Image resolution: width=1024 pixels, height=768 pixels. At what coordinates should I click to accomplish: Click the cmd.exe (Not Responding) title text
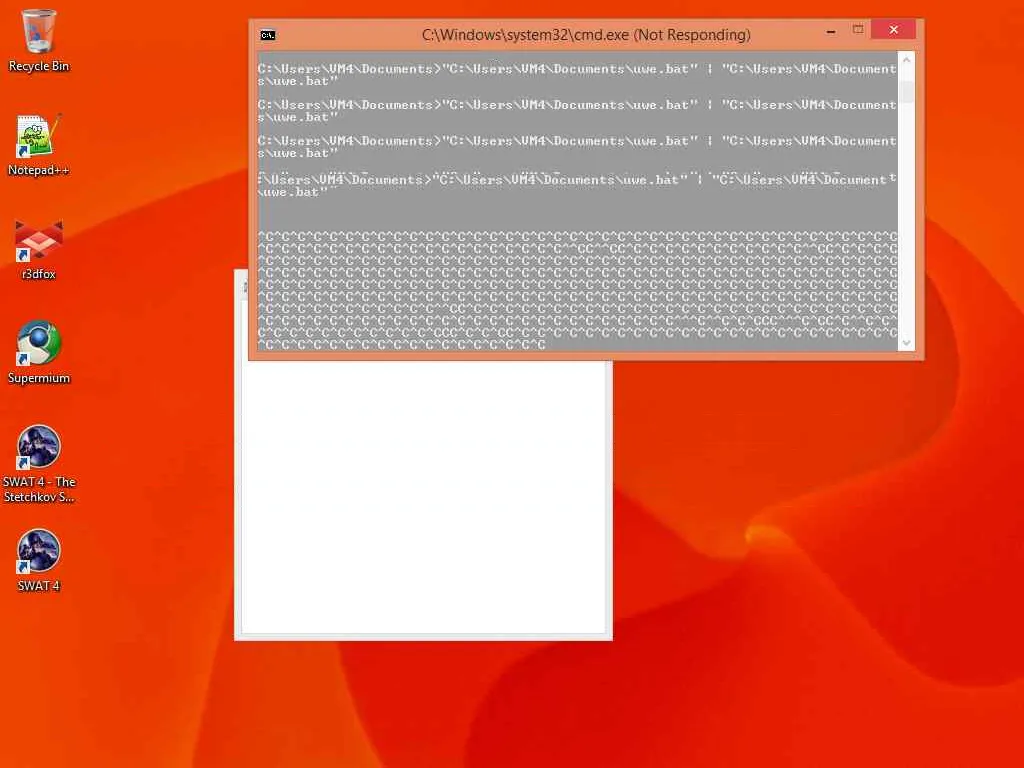[x=586, y=35]
